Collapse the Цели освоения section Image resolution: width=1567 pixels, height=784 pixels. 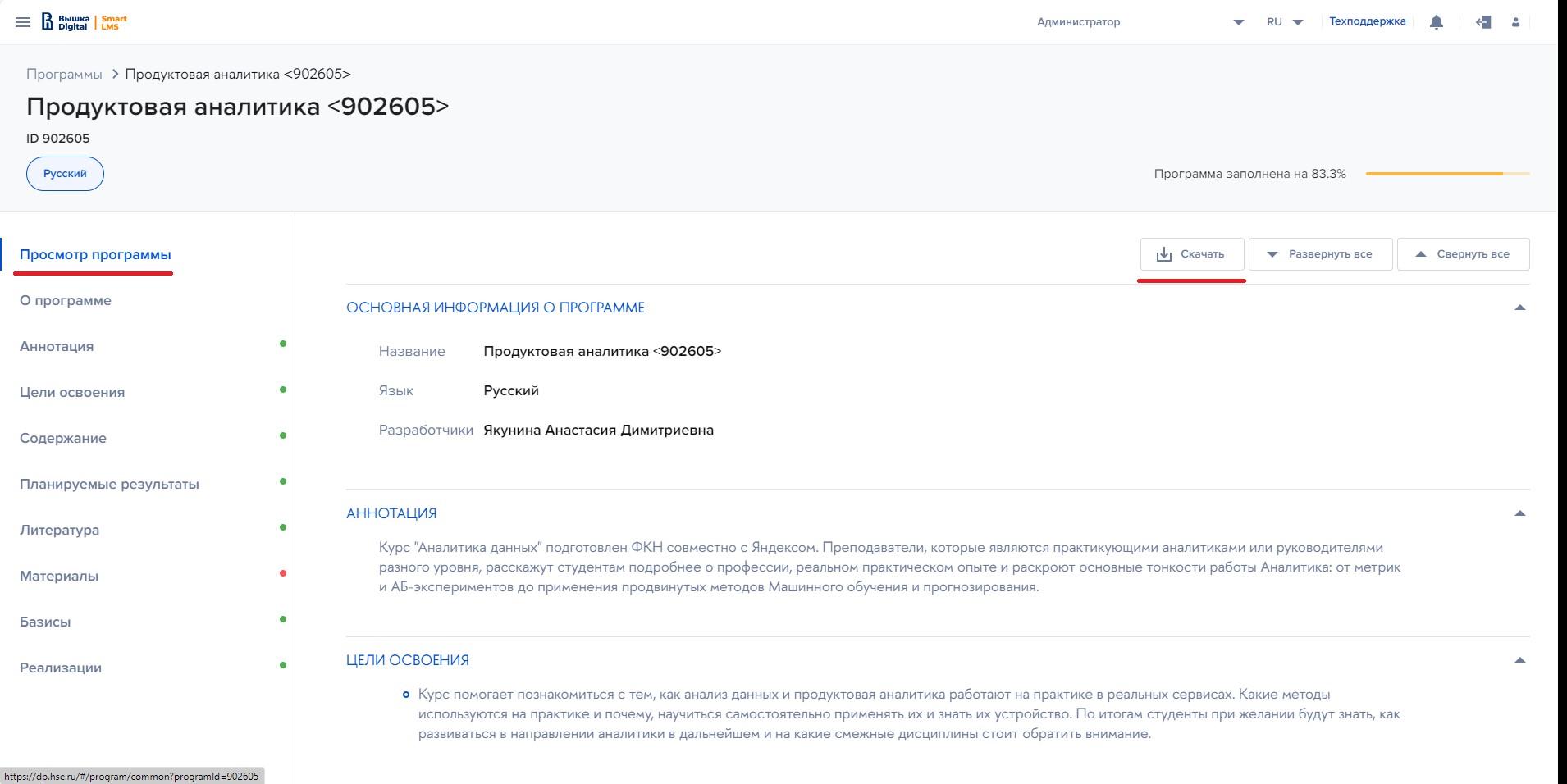click(1519, 660)
